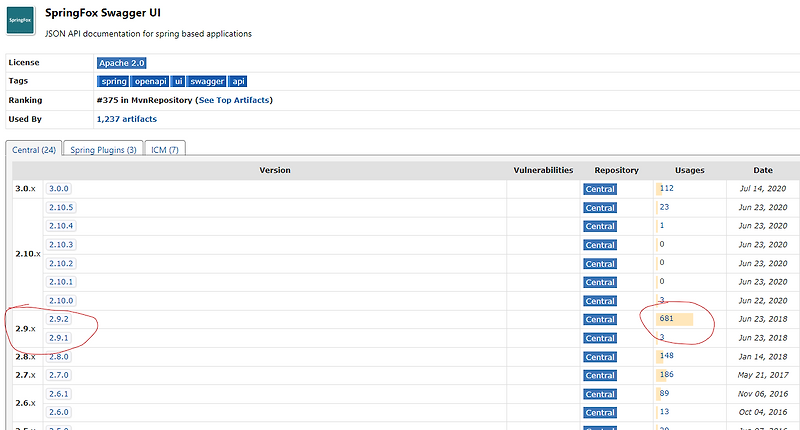Click the openapi tag
Viewport: 800px width, 430px height.
149,81
